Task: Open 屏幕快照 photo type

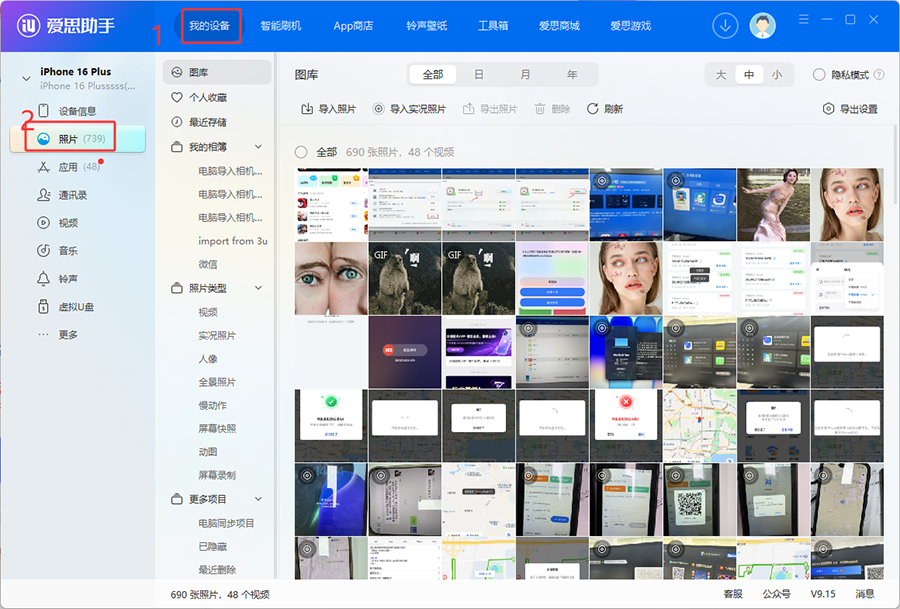Action: point(217,428)
